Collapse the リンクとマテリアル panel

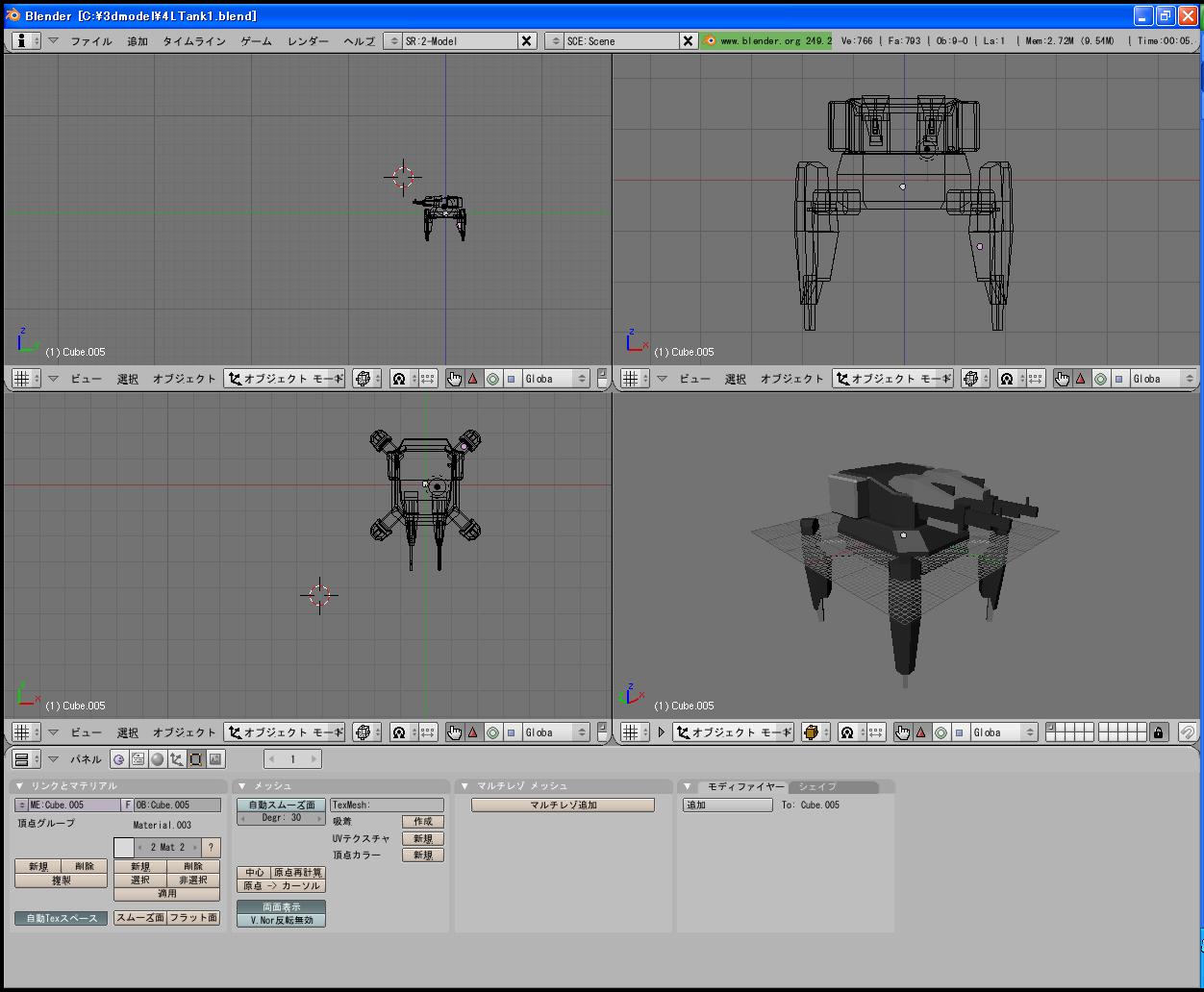19,786
